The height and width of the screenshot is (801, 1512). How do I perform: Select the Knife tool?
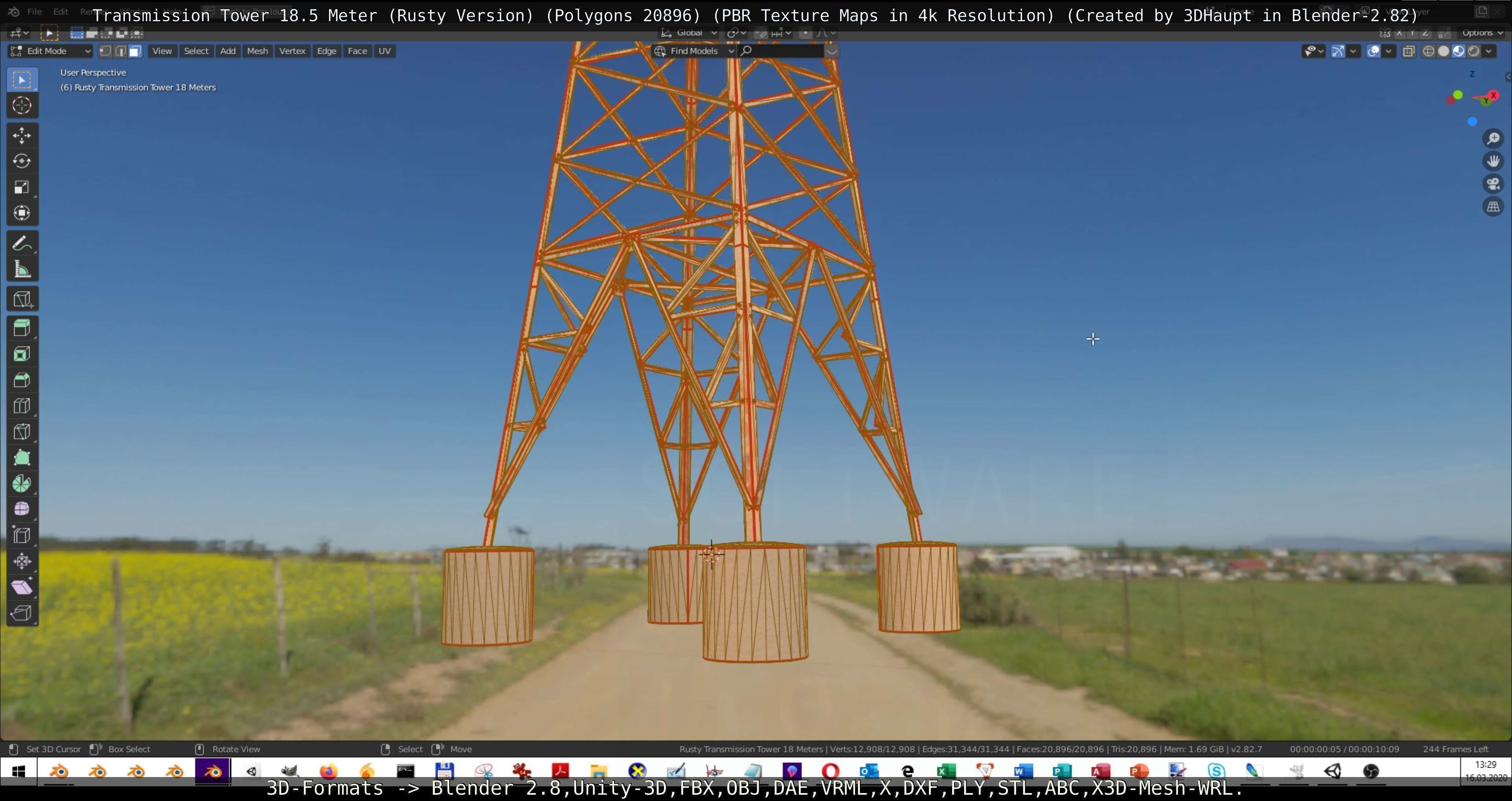click(22, 431)
